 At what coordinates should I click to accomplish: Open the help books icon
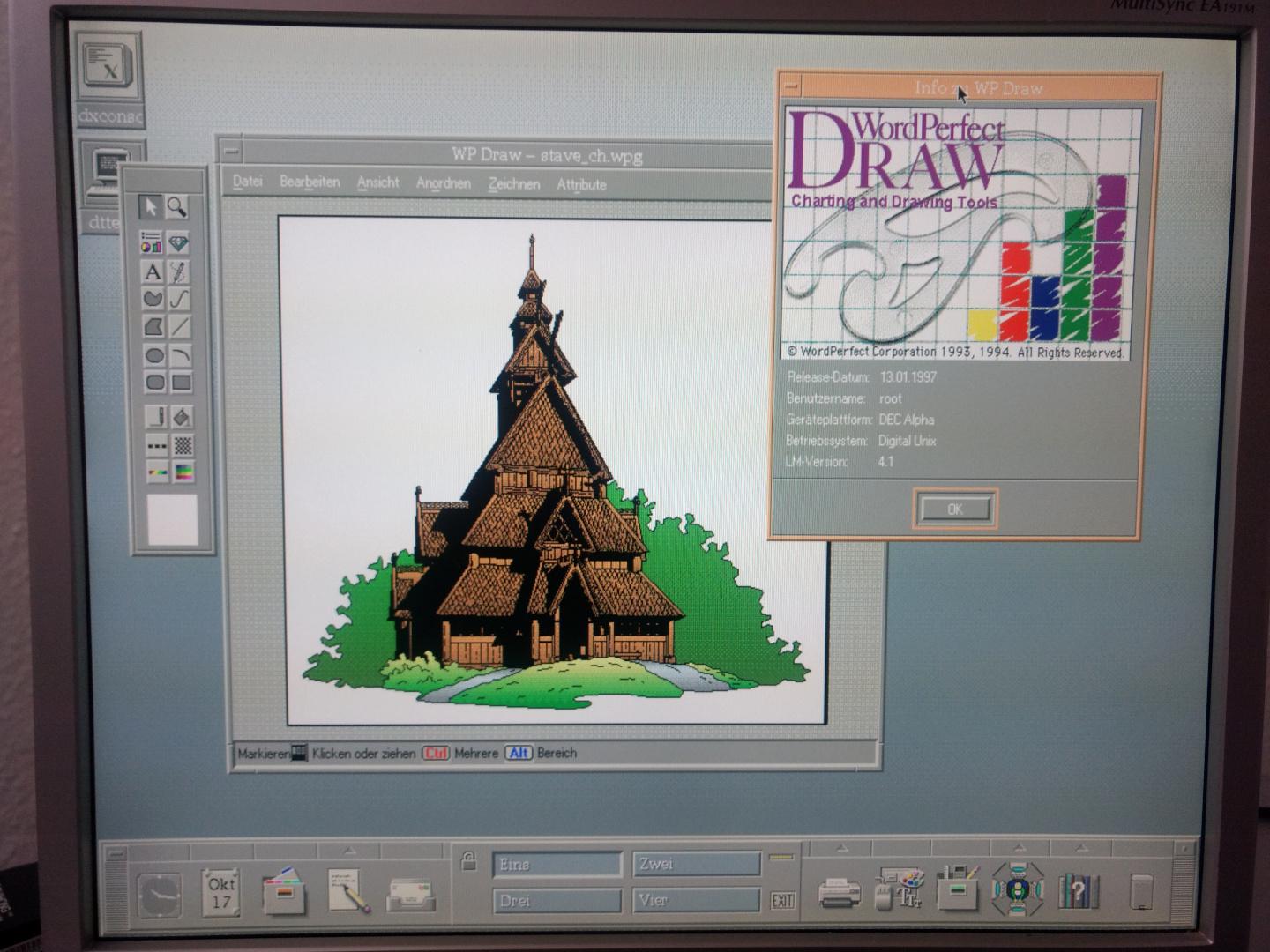click(x=1078, y=891)
